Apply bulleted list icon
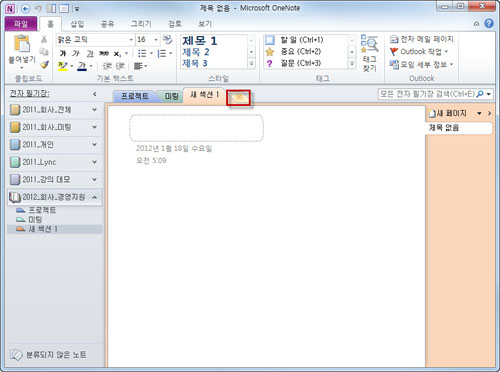The width and height of the screenshot is (500, 372). point(142,53)
